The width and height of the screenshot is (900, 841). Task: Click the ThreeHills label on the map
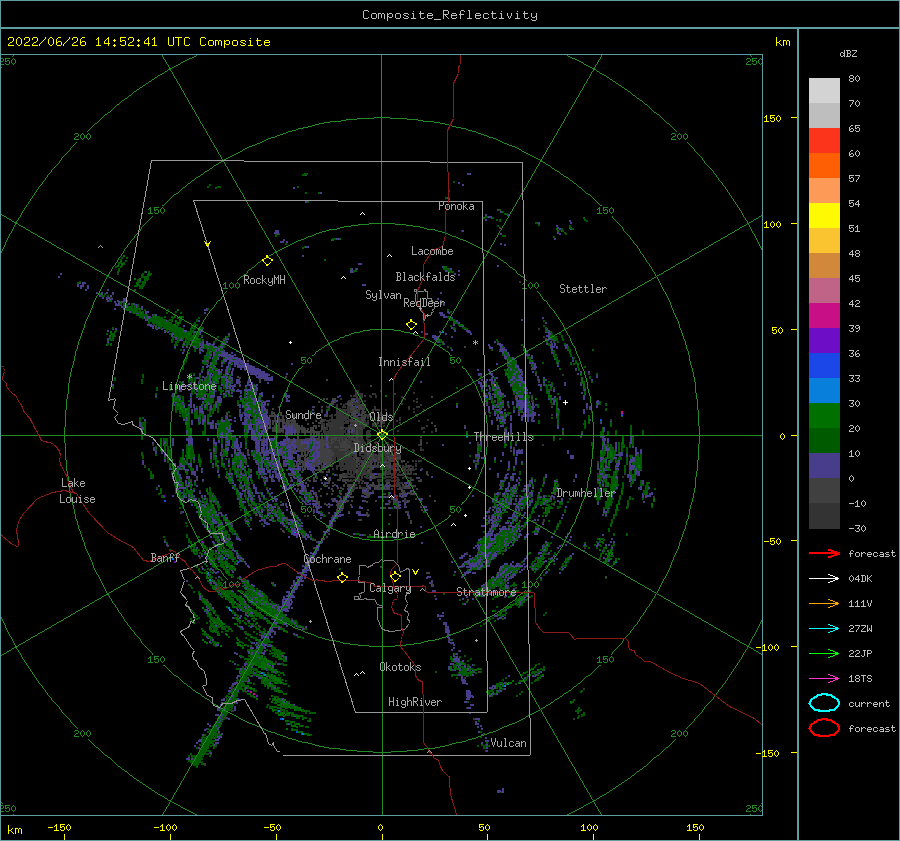[x=503, y=437]
